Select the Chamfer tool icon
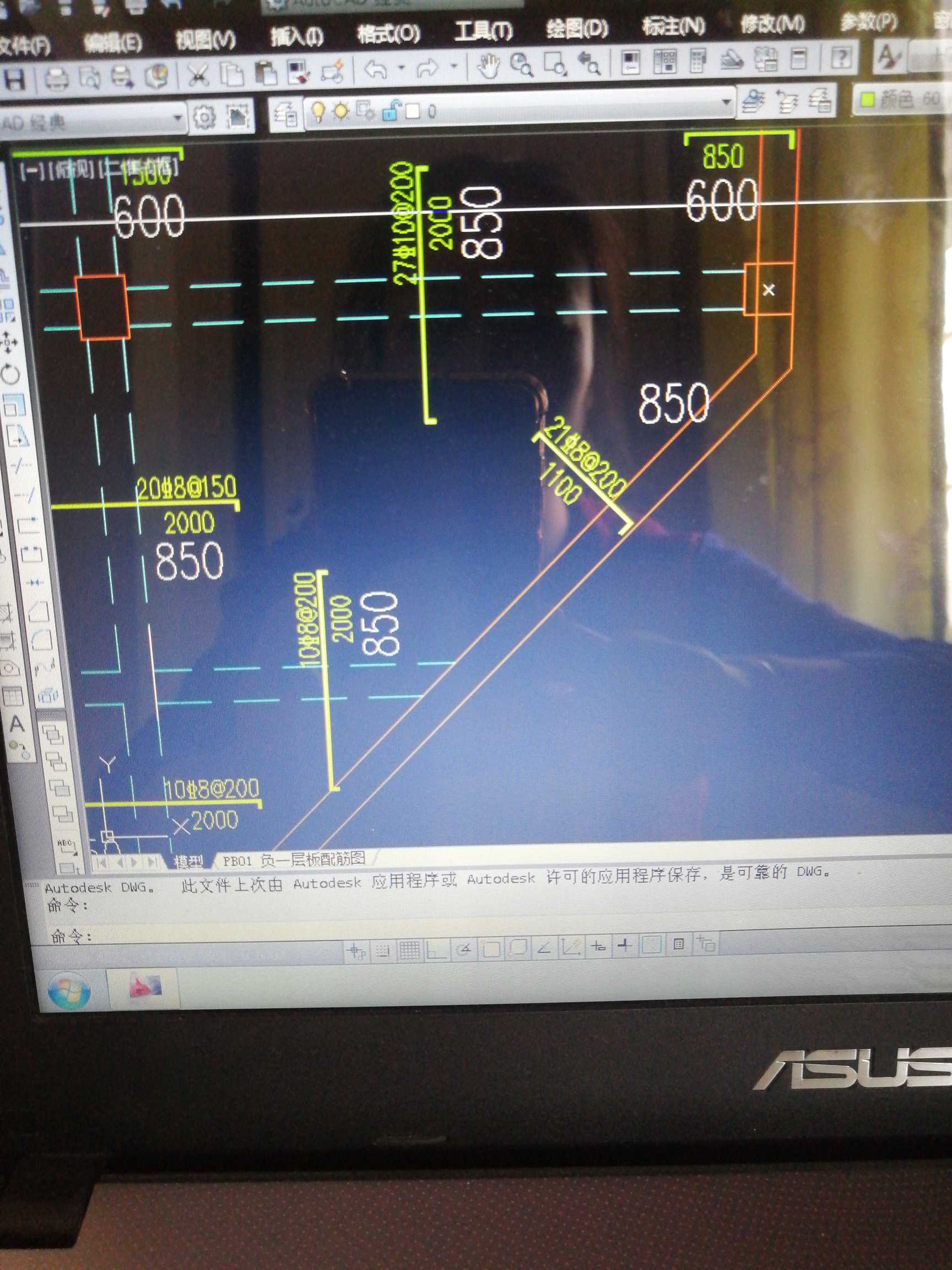Viewport: 952px width, 1270px height. click(x=38, y=612)
